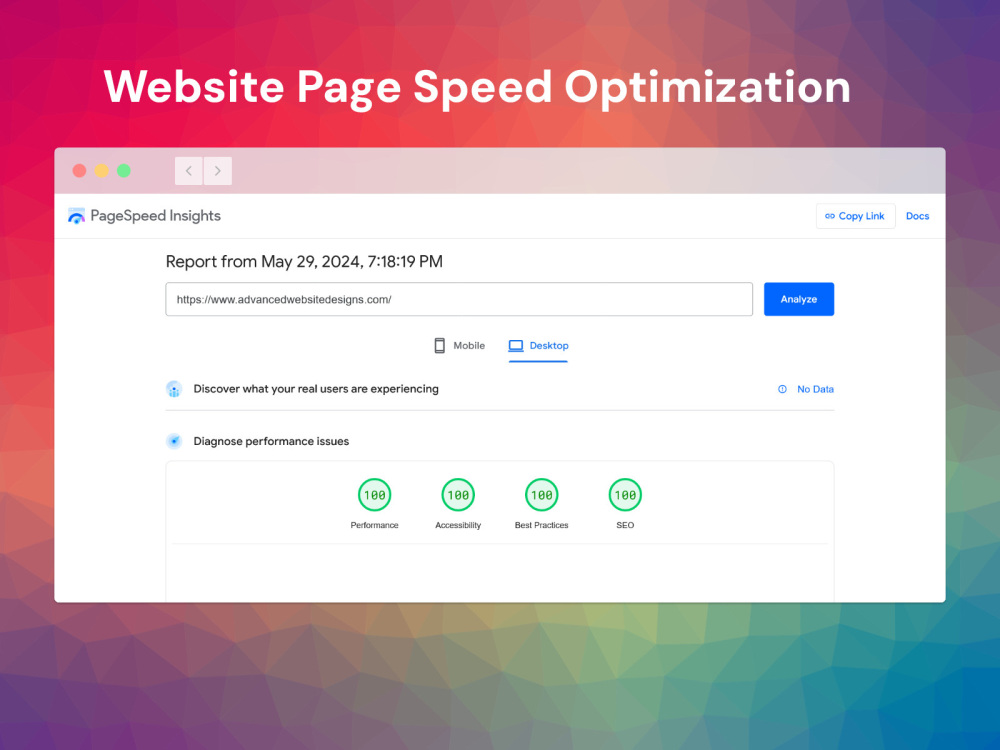Viewport: 1000px width, 750px height.
Task: Click the green maximize window dot
Action: point(124,171)
